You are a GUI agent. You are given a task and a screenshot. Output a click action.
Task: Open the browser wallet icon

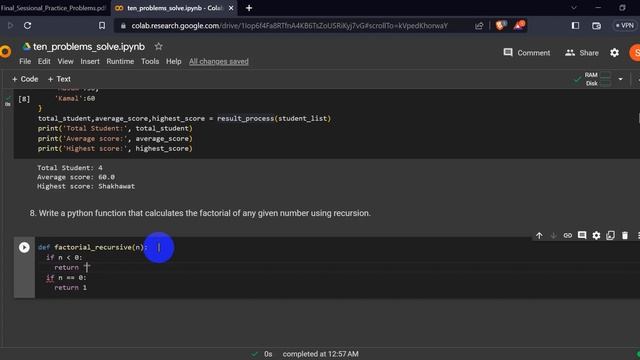(596, 26)
